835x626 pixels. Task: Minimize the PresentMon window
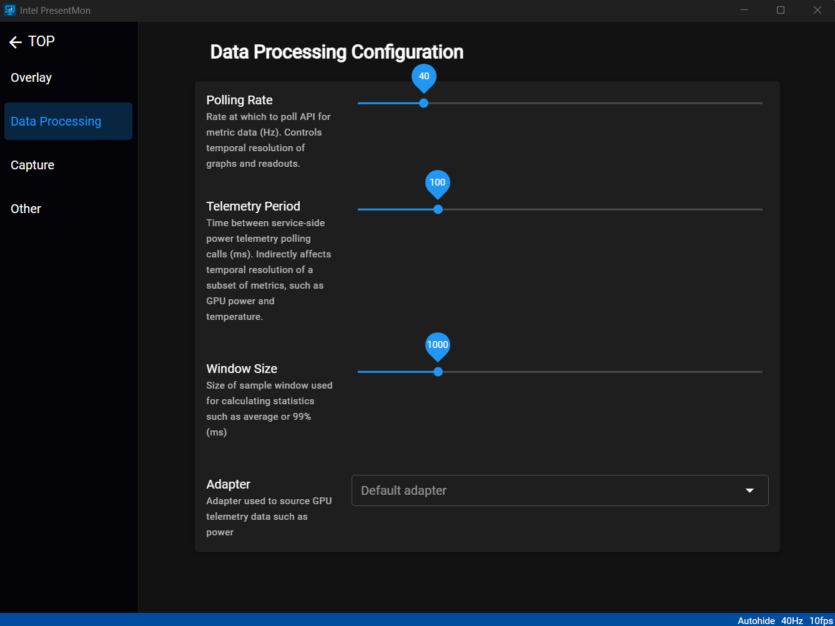click(744, 10)
